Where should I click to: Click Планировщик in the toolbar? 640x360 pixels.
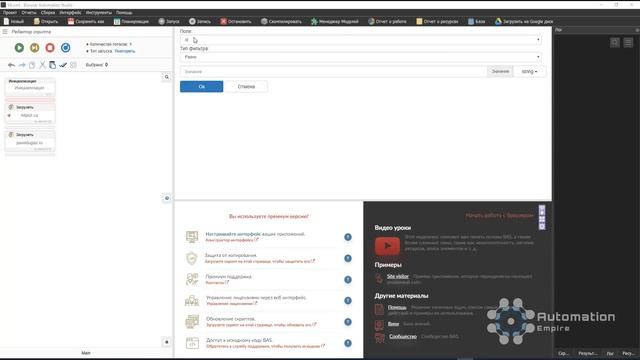[x=131, y=21]
